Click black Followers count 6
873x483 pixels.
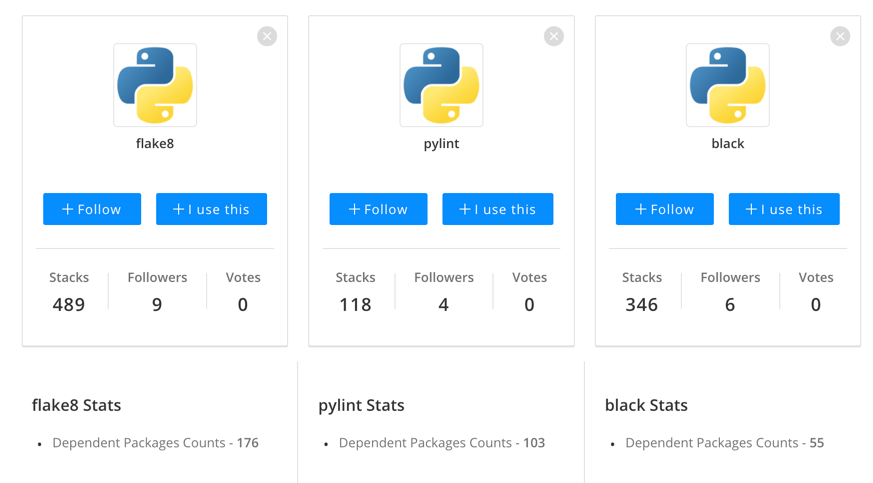(730, 305)
